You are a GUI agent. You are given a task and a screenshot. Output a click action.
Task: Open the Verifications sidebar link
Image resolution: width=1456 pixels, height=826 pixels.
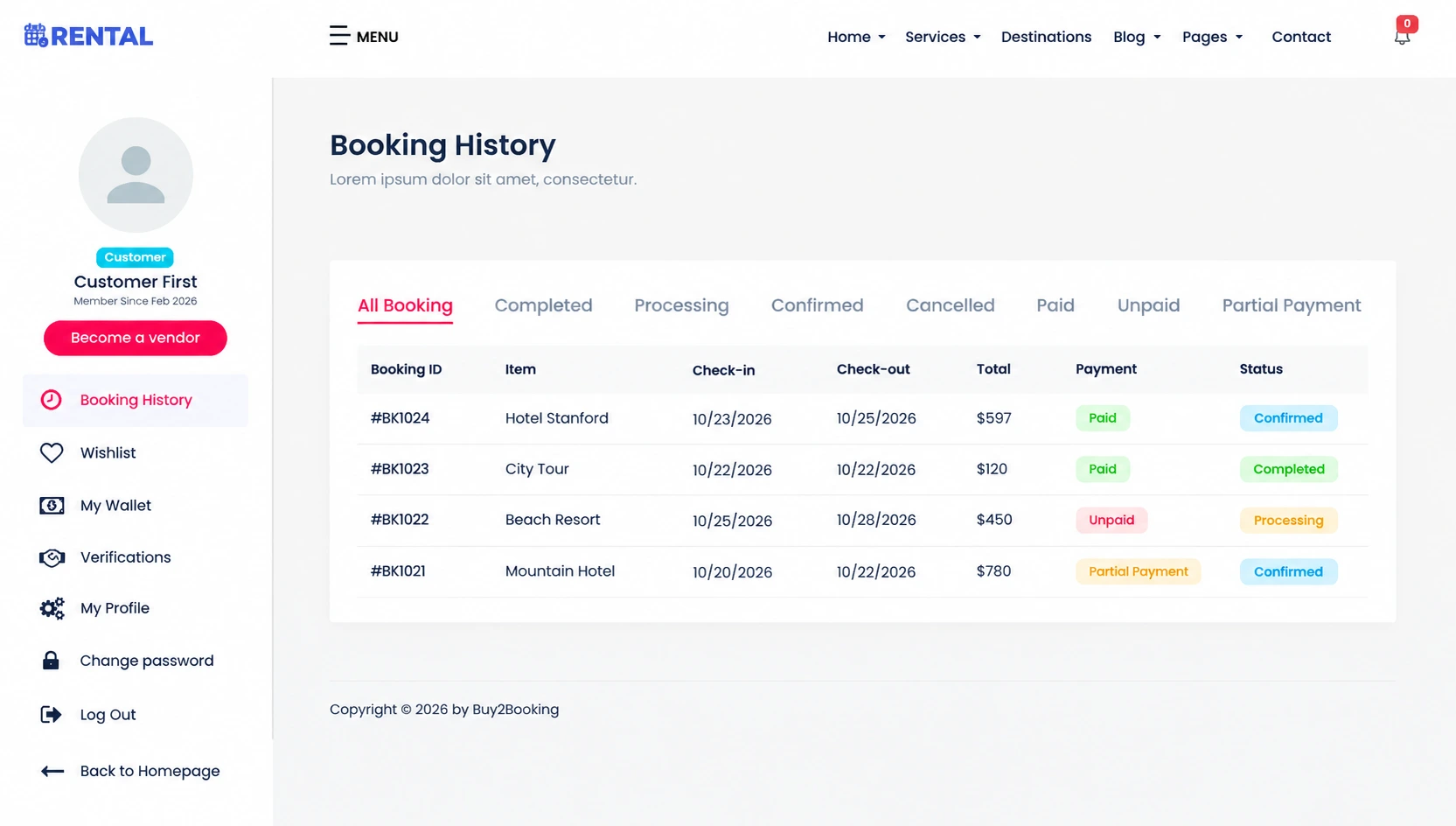tap(125, 557)
